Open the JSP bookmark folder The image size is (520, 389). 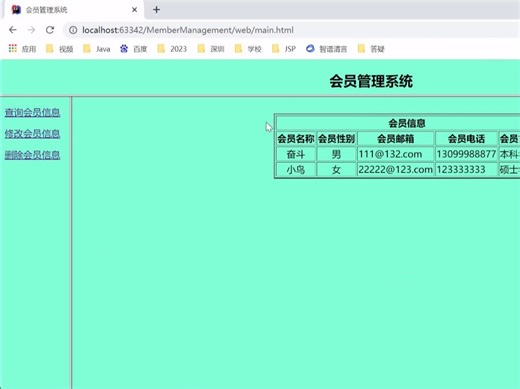pos(284,49)
